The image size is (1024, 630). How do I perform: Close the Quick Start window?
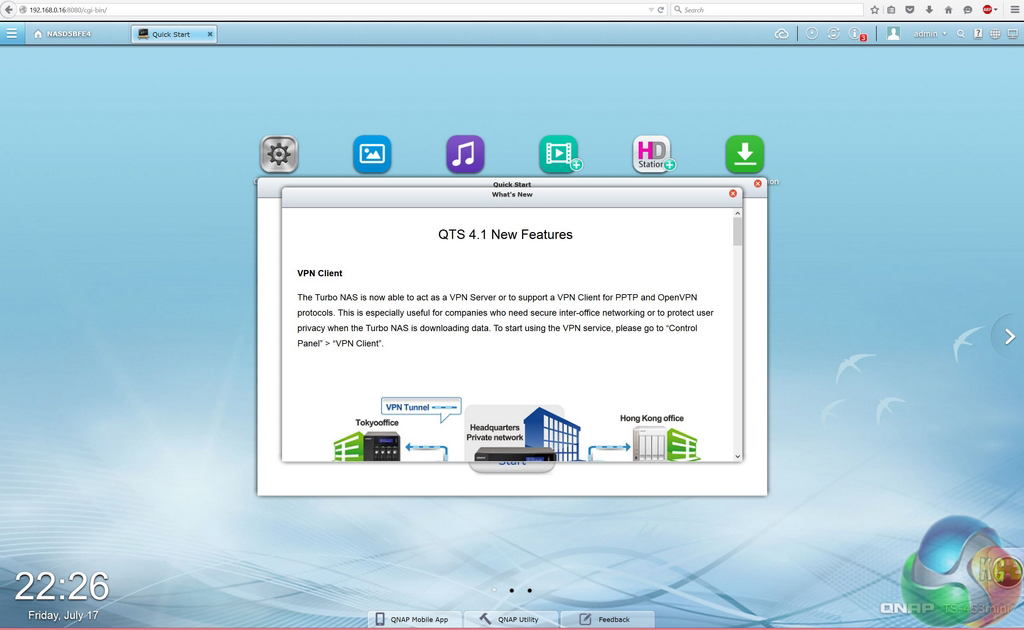[x=758, y=183]
